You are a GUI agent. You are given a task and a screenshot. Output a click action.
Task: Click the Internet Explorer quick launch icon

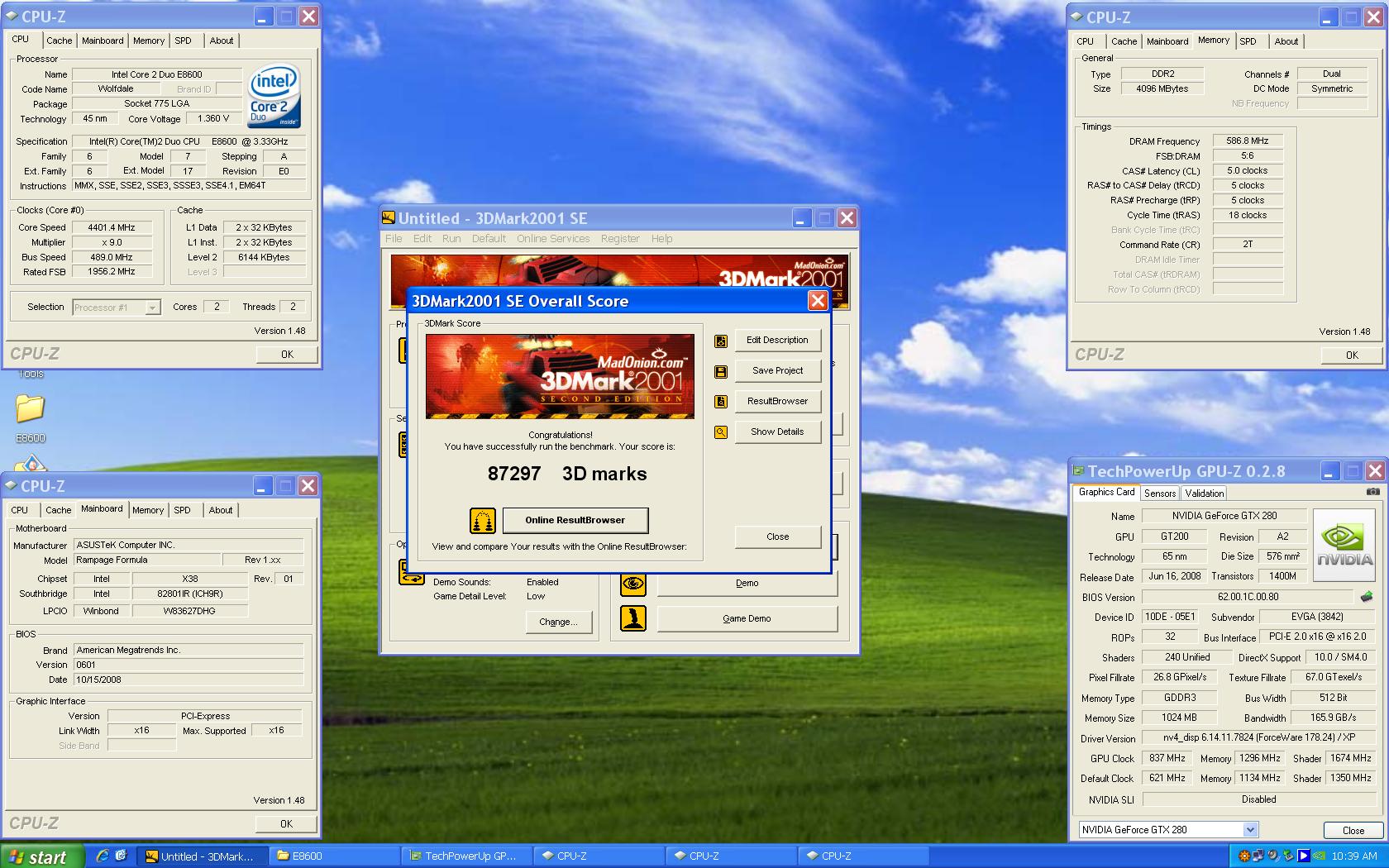tap(103, 856)
